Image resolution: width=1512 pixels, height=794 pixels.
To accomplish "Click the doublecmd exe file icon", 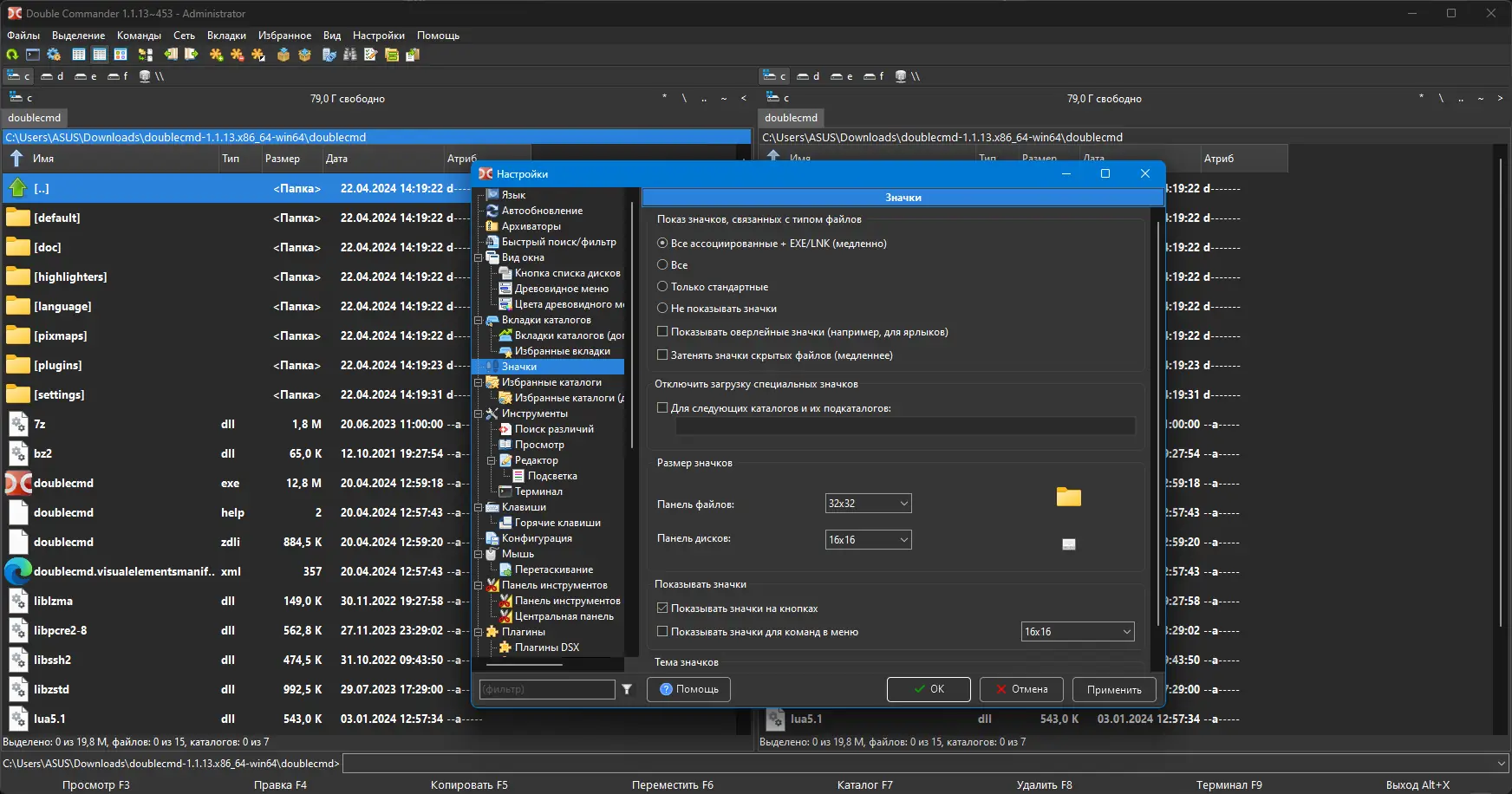I will pyautogui.click(x=18, y=483).
